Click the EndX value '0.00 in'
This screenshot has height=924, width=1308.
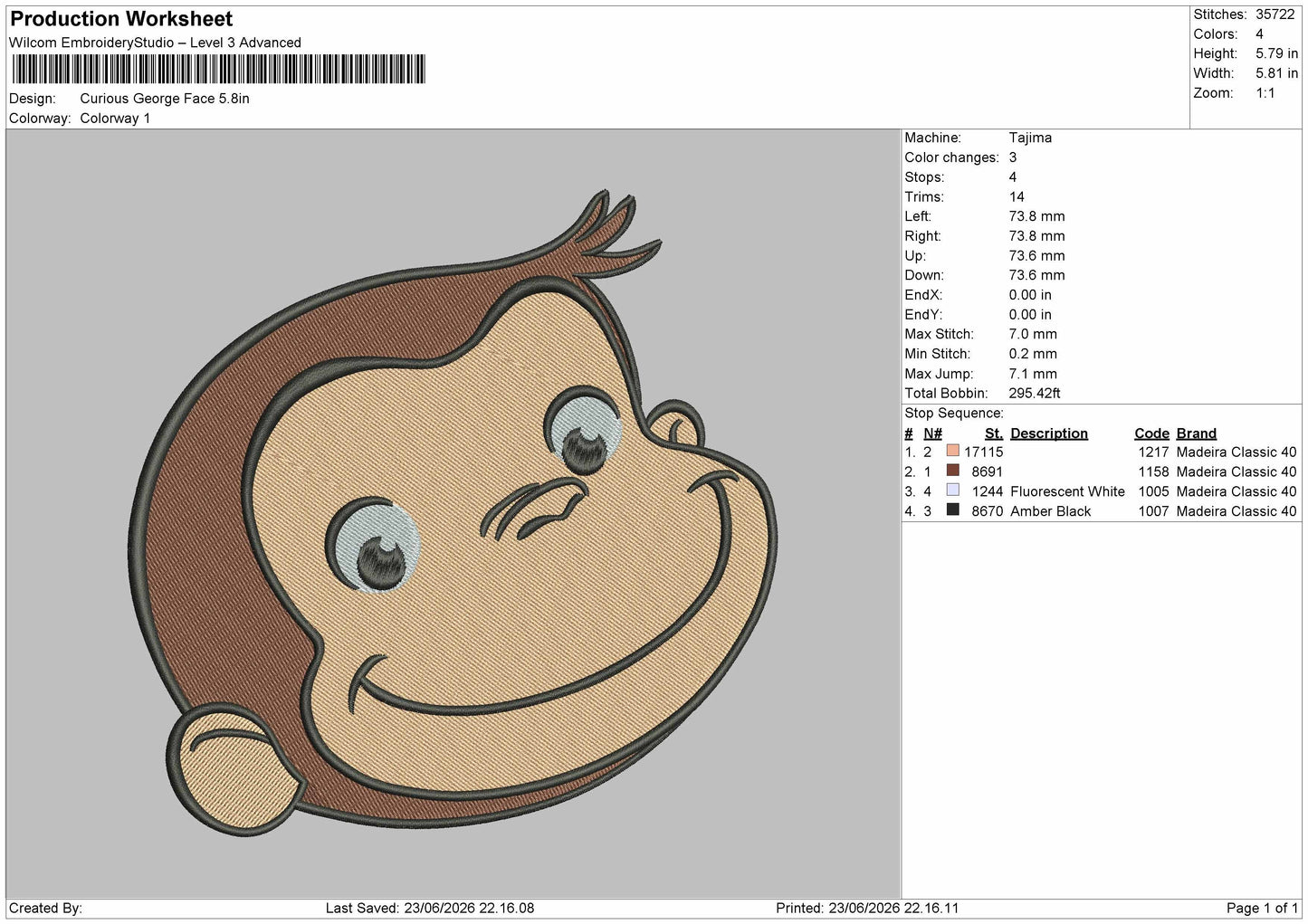[1030, 295]
